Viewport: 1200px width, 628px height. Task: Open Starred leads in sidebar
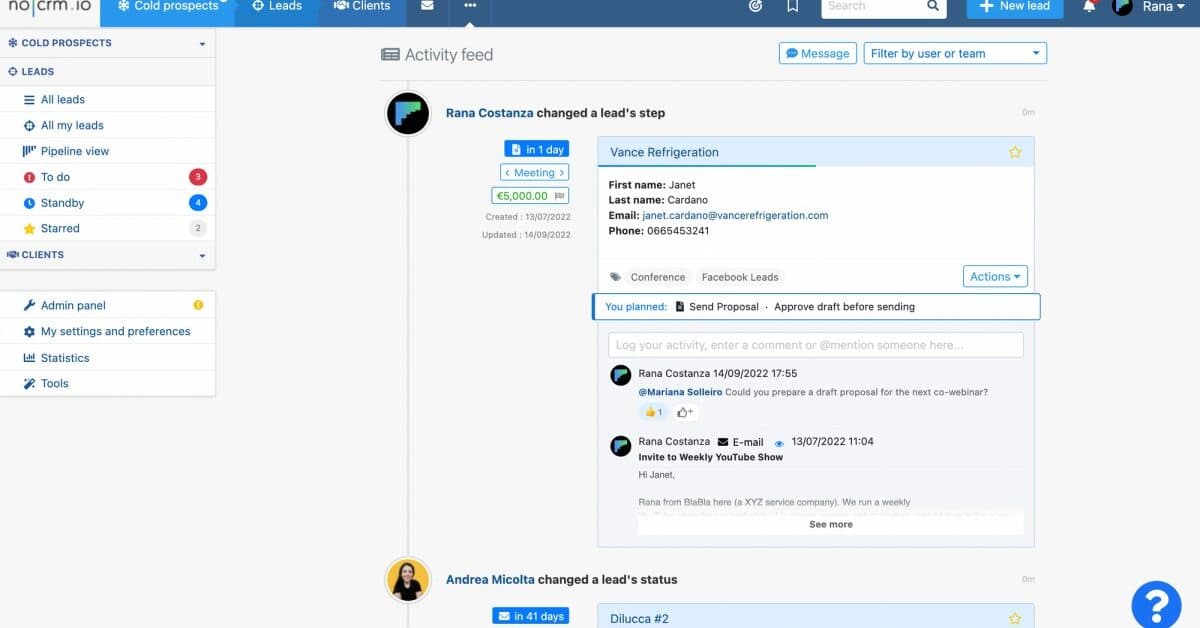pyautogui.click(x=108, y=228)
